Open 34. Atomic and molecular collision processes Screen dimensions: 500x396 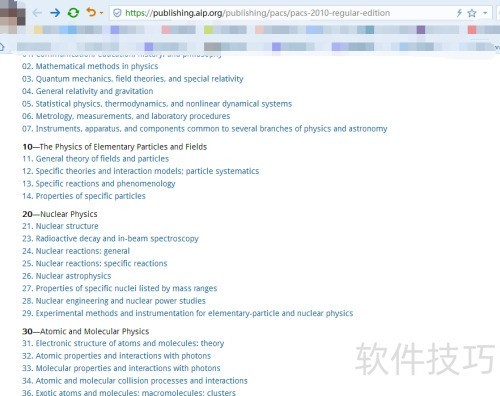point(135,381)
